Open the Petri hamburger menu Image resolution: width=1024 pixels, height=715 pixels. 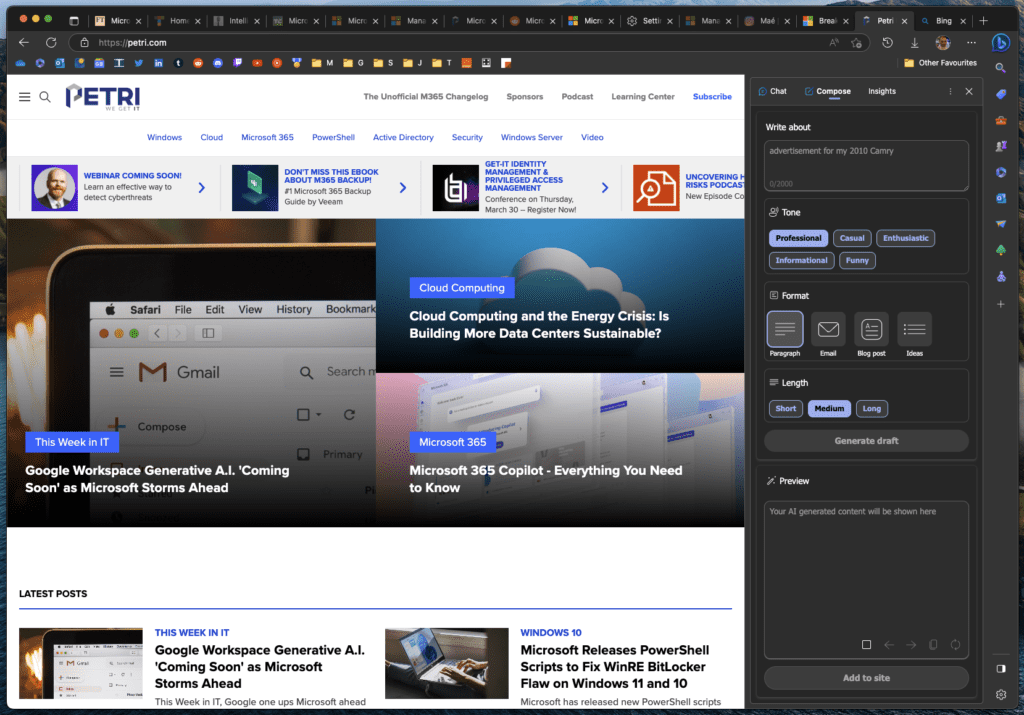(25, 97)
